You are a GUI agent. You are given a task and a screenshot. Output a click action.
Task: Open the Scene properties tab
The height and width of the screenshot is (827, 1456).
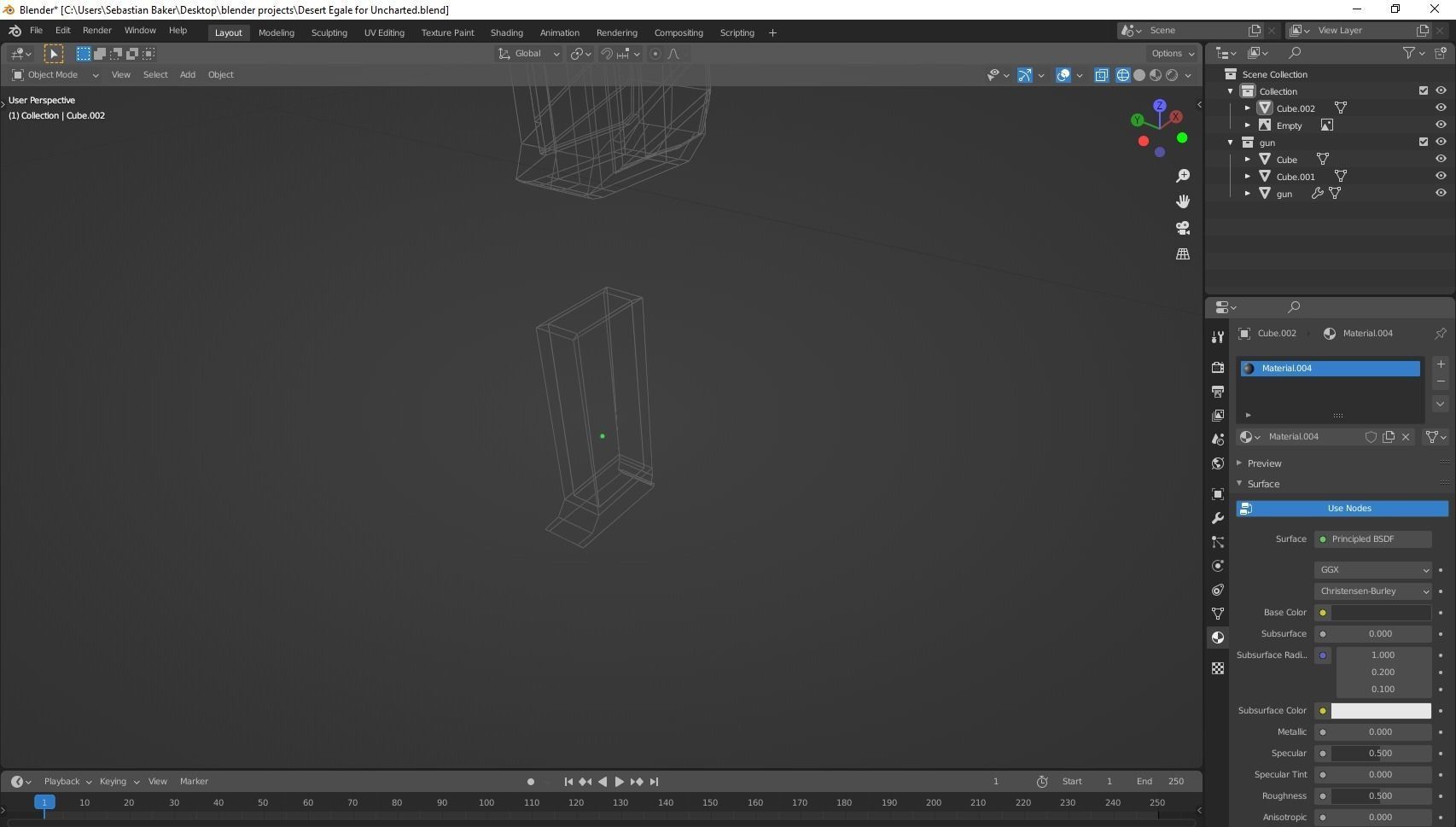tap(1218, 439)
